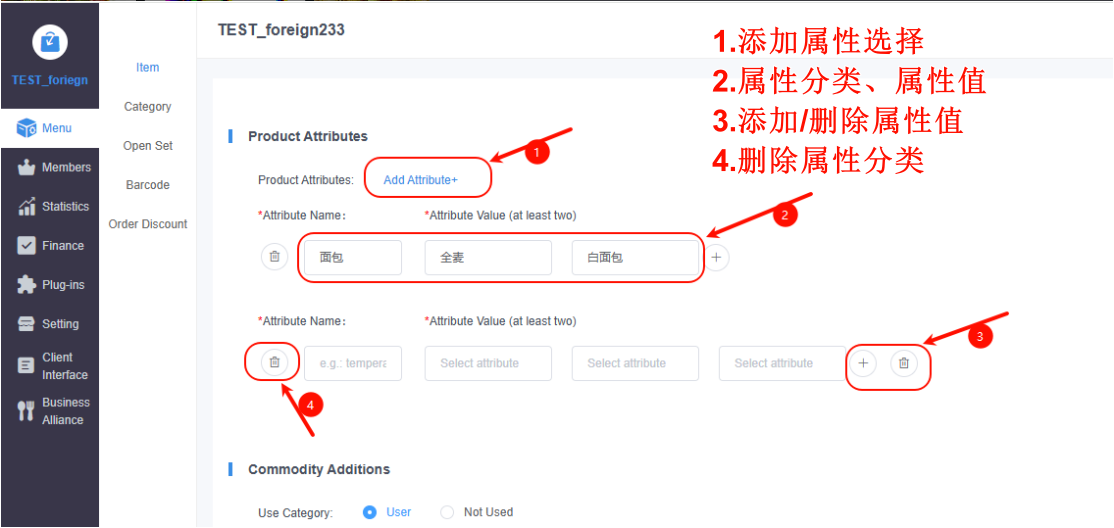Add another value to the 面包 attribute
This screenshot has width=1114, height=528.
tap(716, 257)
